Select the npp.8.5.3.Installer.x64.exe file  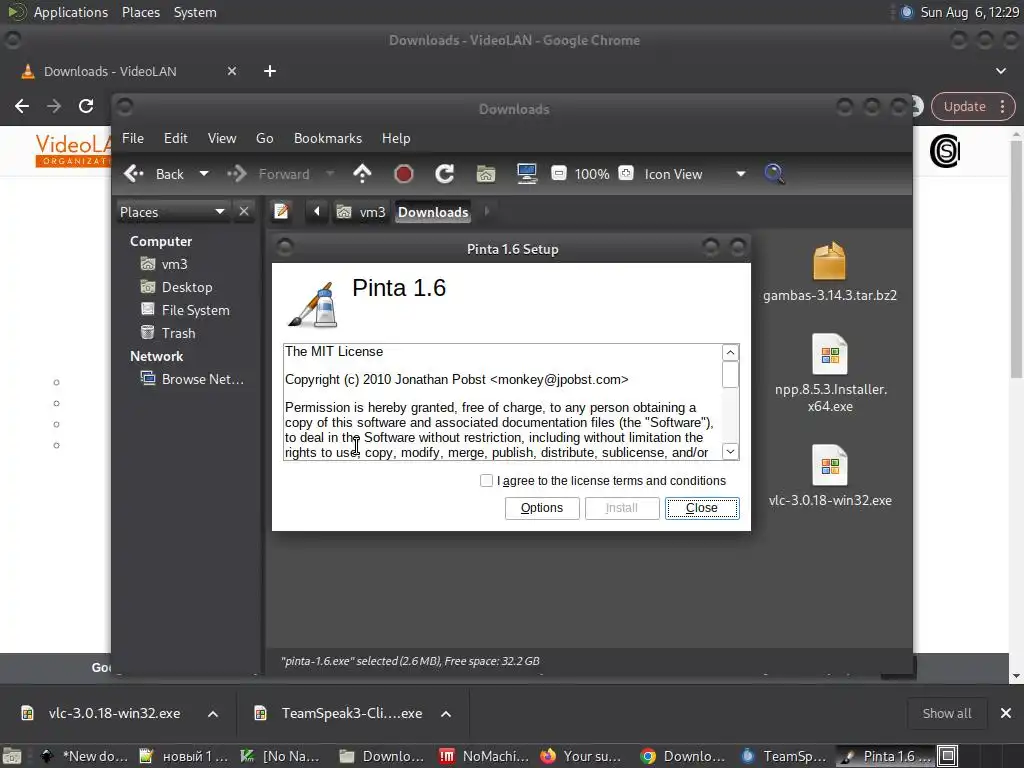(830, 374)
